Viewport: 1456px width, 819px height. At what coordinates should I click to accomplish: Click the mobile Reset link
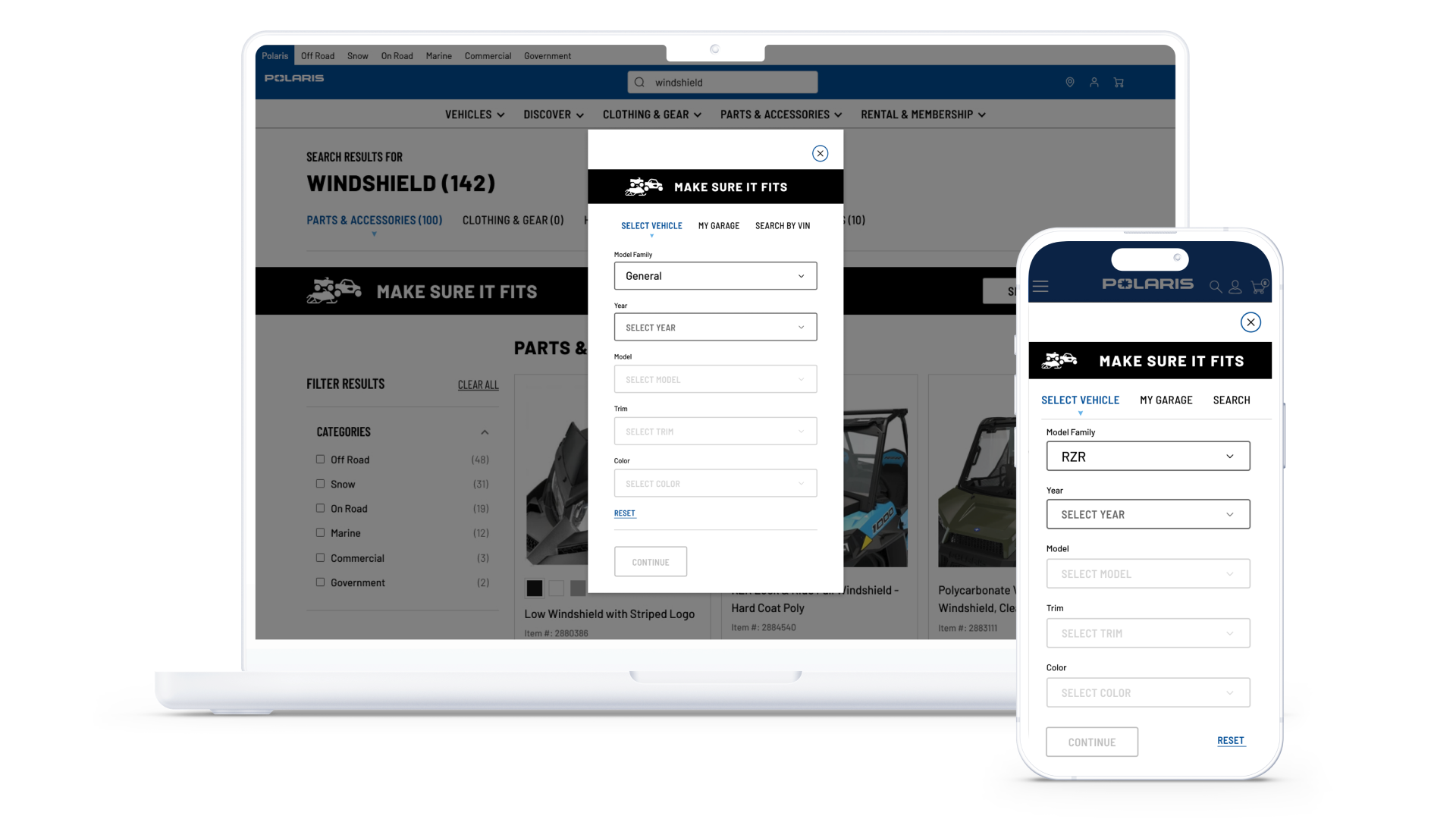1230,741
